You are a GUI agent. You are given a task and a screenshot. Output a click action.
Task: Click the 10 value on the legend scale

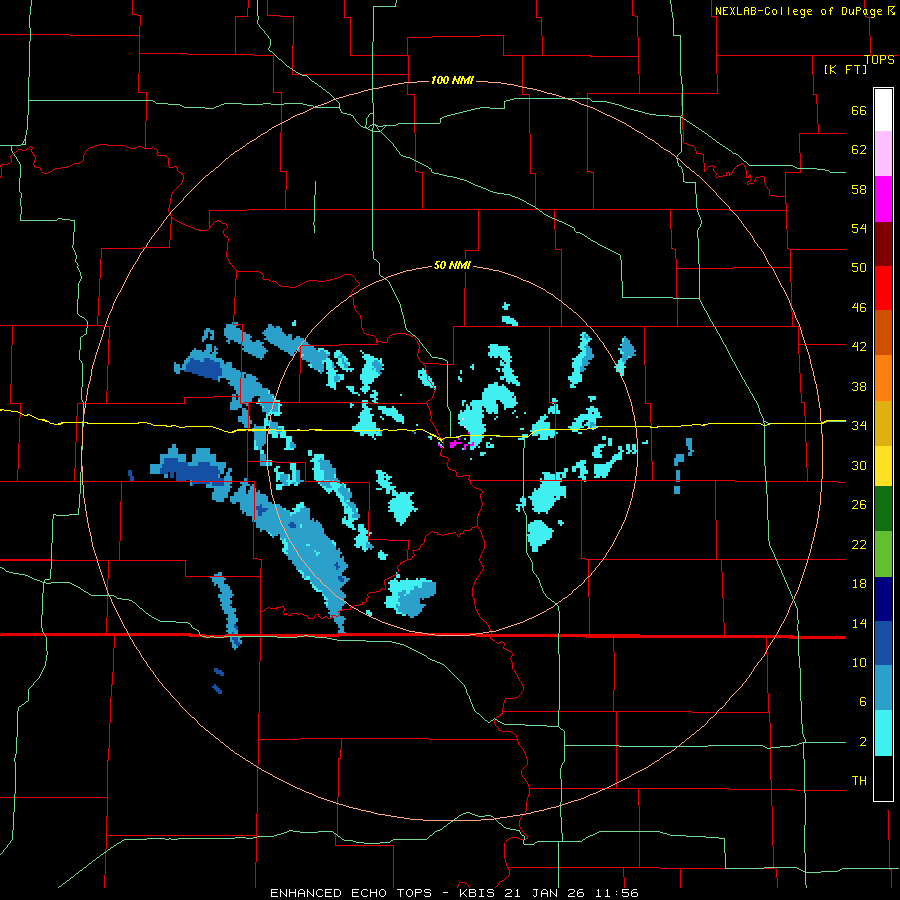pos(859,662)
